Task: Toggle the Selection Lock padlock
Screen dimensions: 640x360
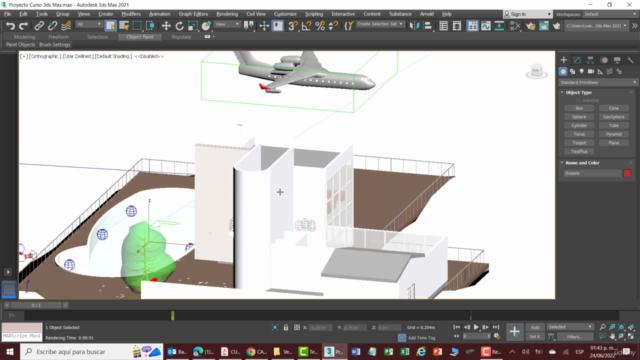Action: pos(286,327)
